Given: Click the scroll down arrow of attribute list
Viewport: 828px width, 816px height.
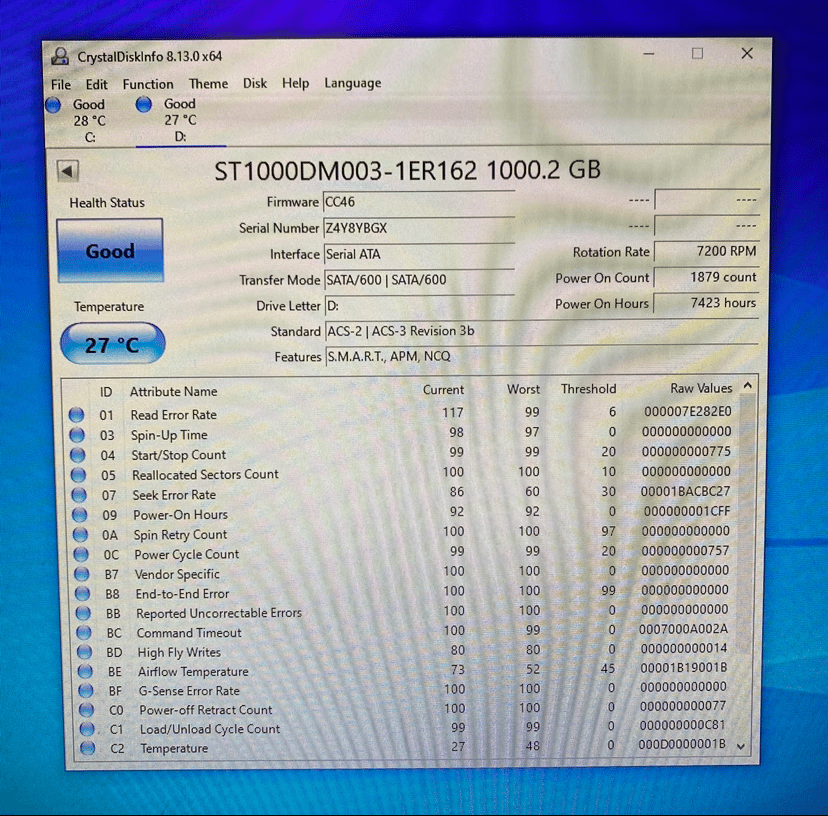Looking at the screenshot, I should point(741,746).
